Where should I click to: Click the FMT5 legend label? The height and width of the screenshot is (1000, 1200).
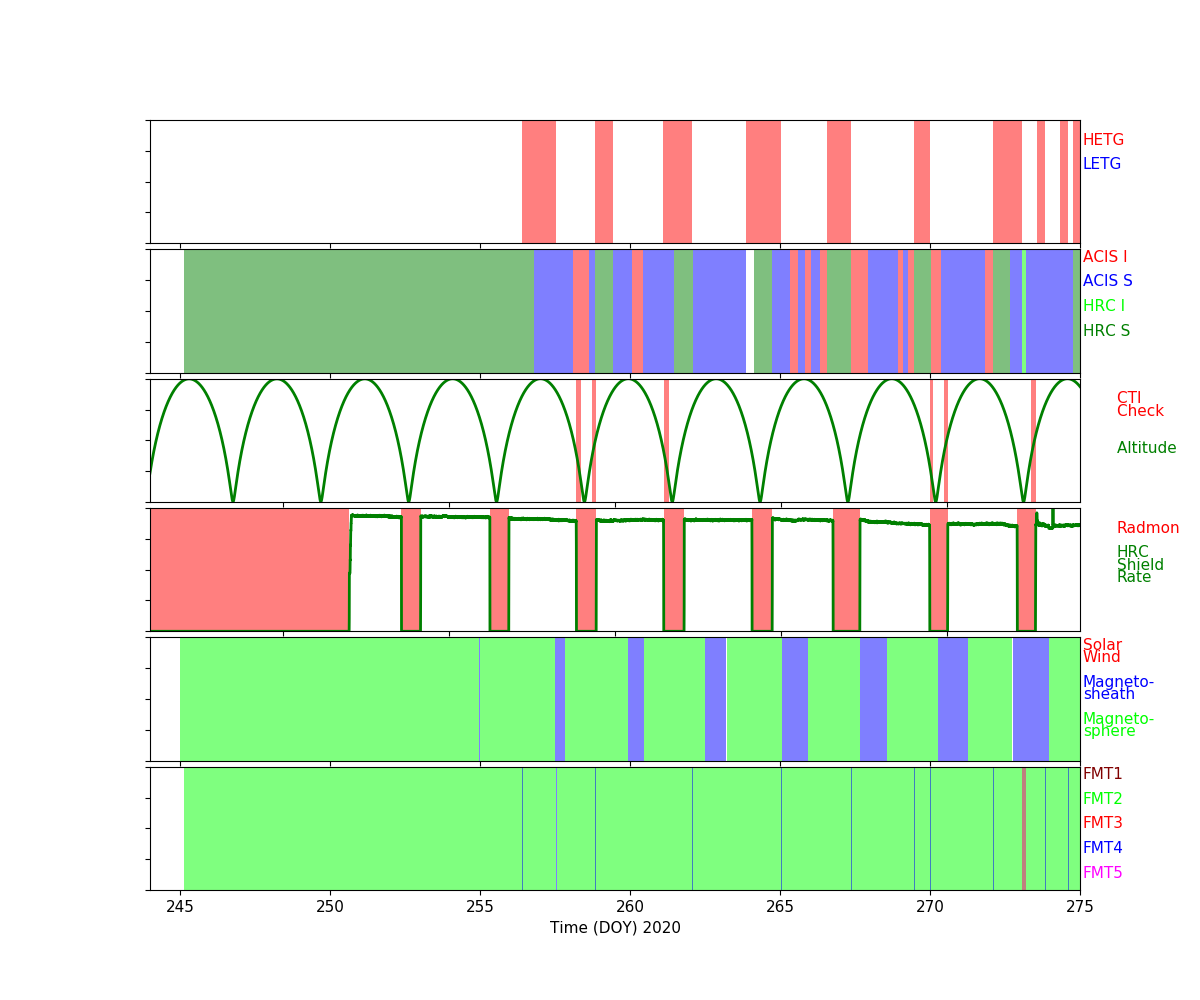[x=1102, y=873]
